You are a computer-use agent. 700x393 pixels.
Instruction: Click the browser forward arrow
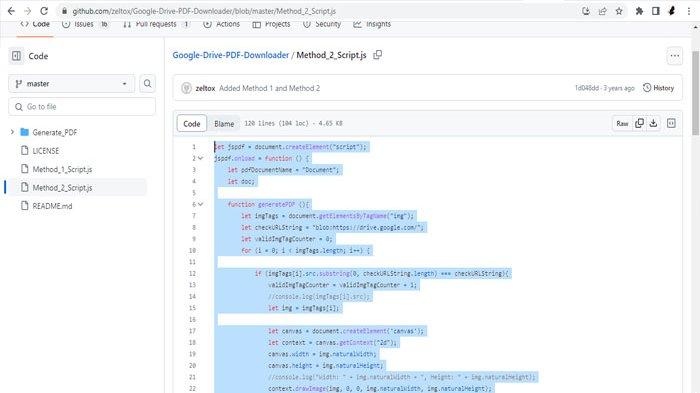point(28,11)
